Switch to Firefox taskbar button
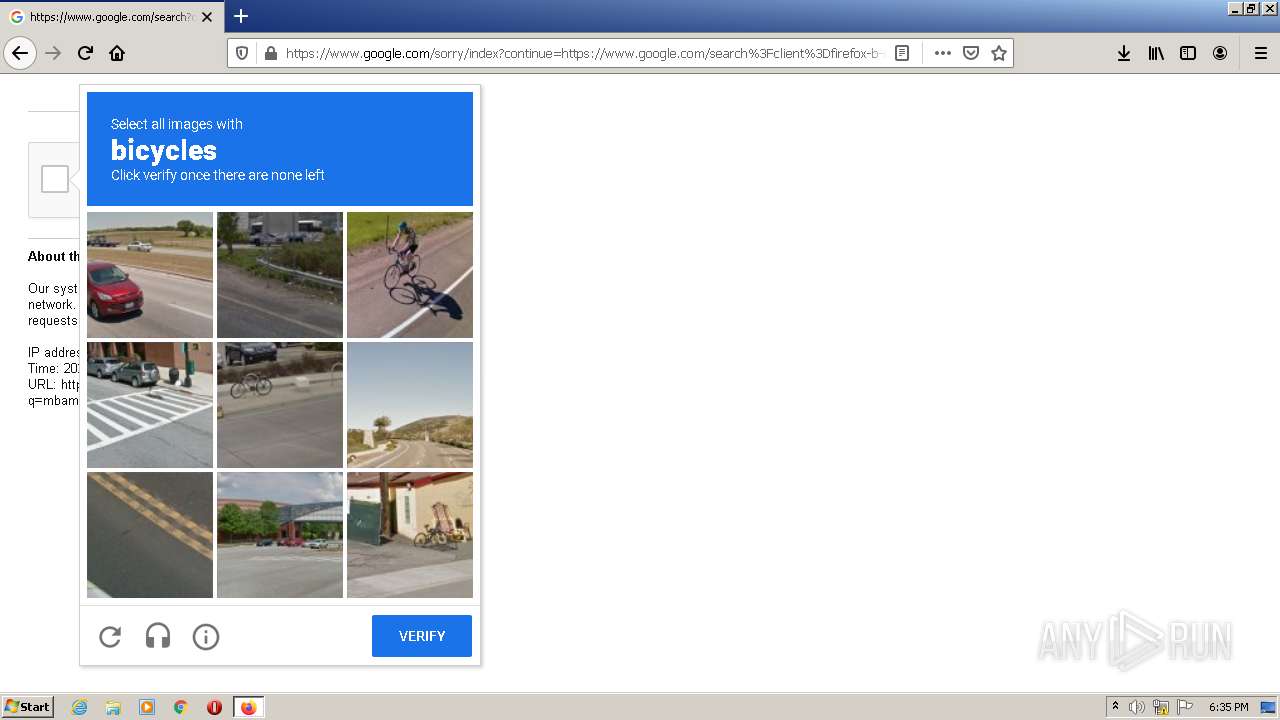This screenshot has width=1280, height=720. click(x=248, y=707)
